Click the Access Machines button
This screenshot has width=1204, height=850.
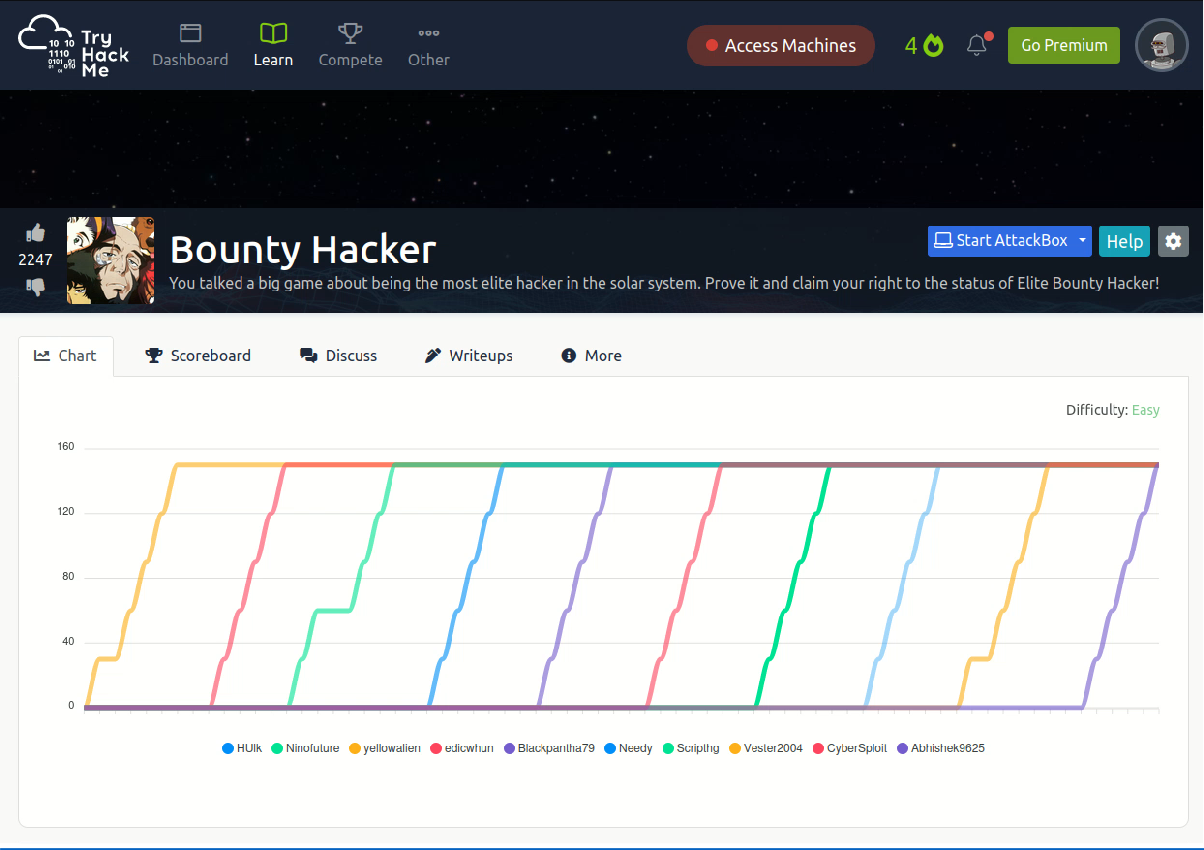780,46
